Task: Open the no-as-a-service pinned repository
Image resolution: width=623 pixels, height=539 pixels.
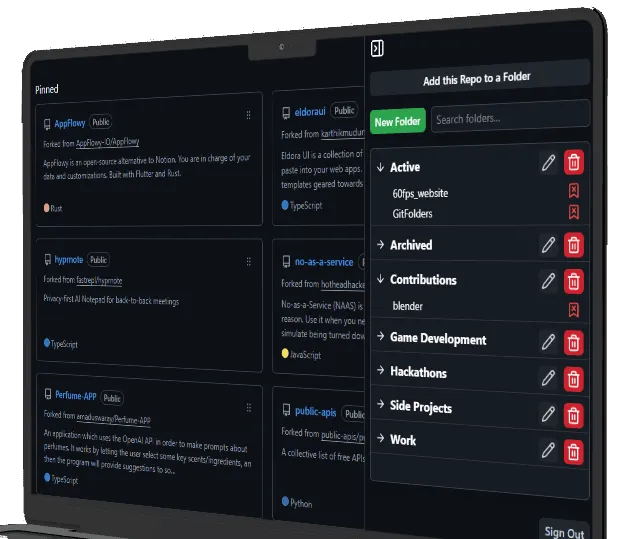Action: pos(324,262)
